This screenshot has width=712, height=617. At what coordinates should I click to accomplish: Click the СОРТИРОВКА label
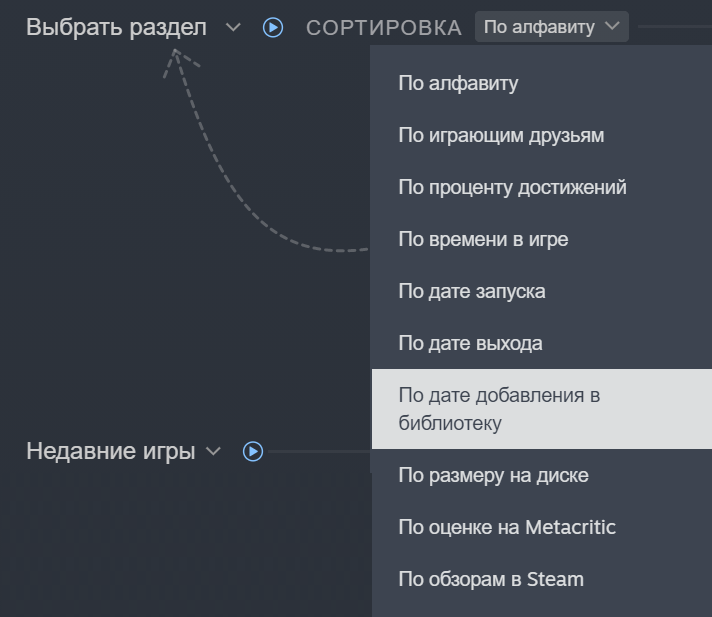(x=384, y=28)
